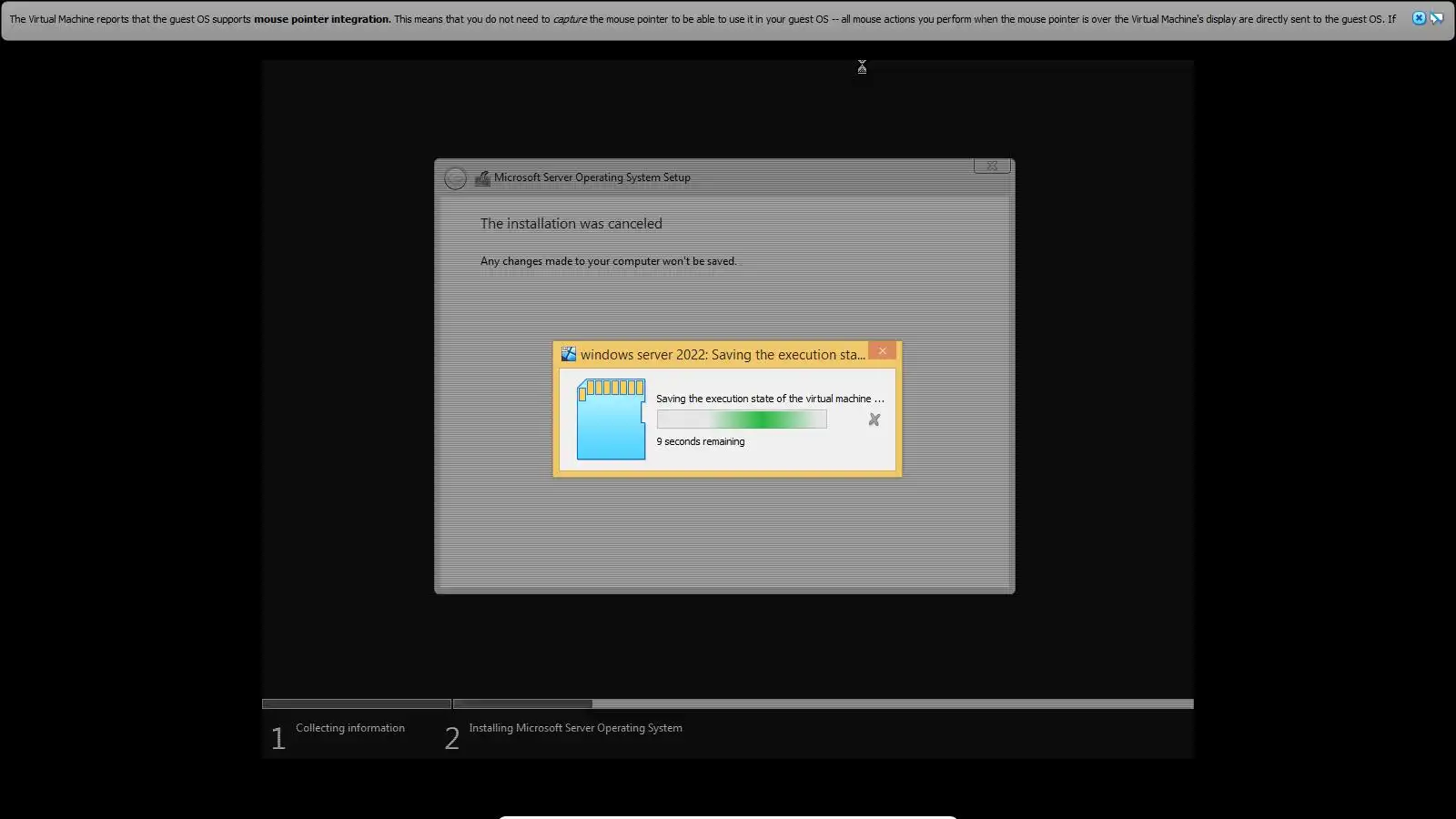Click the Setup installer icon in title bar
Image resolution: width=1456 pixels, height=819 pixels.
[482, 178]
